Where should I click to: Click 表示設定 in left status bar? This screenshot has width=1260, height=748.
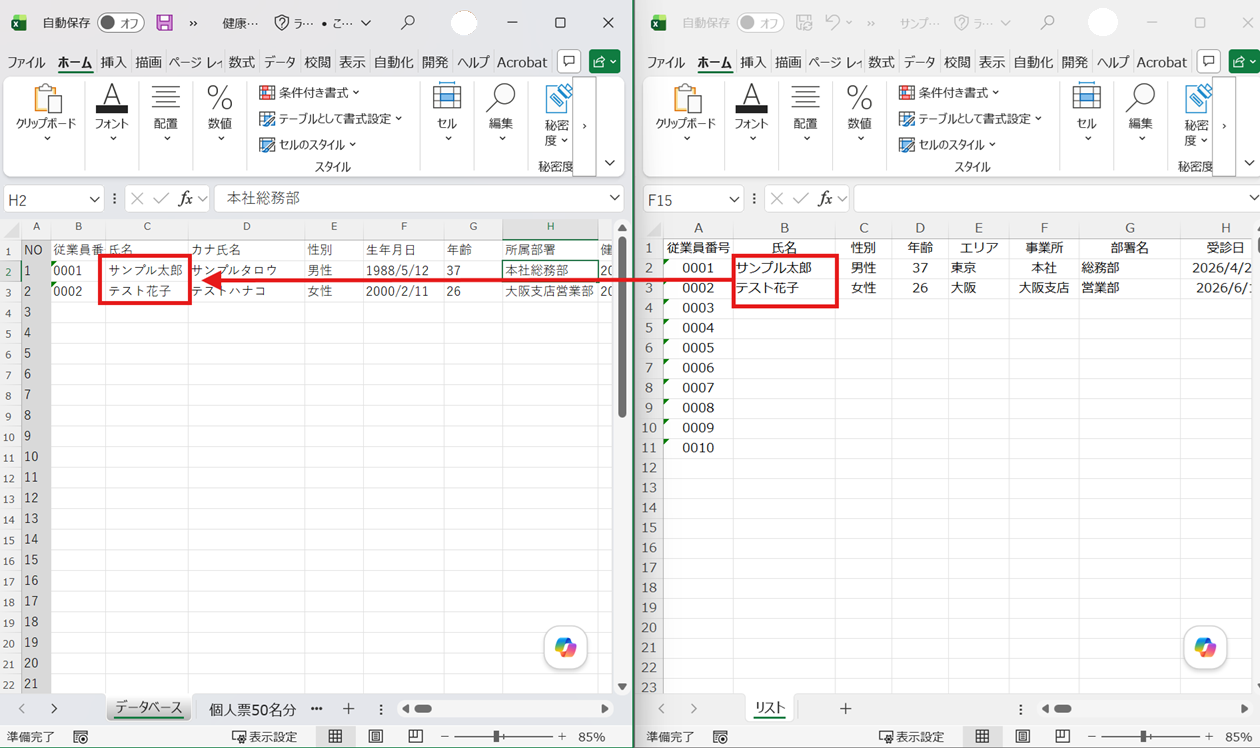tap(264, 737)
